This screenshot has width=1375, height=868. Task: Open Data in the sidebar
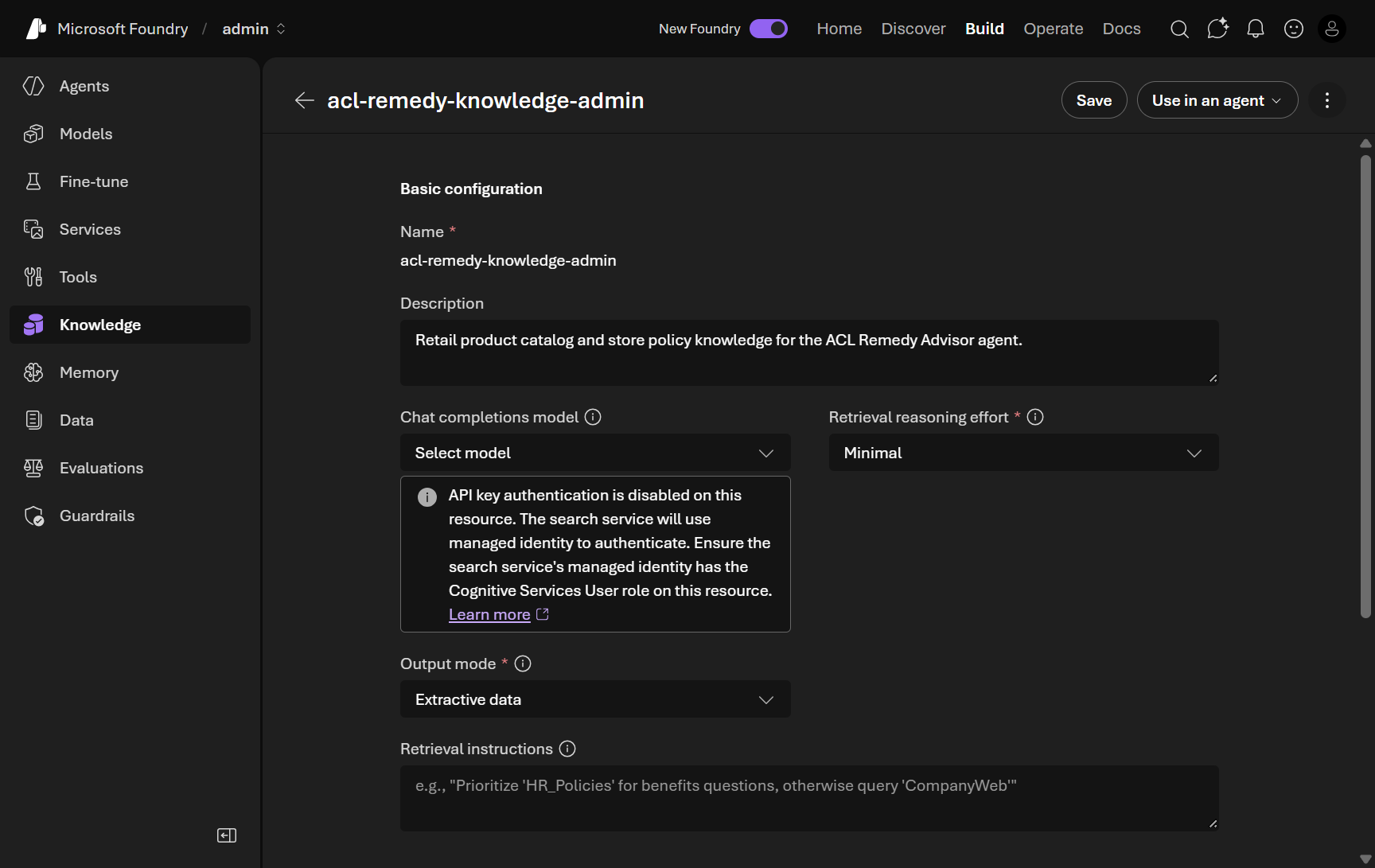pos(130,420)
